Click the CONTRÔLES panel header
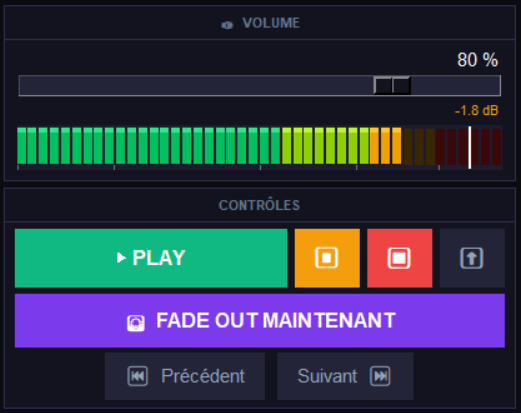Viewport: 521px width, 413px height. coord(260,205)
